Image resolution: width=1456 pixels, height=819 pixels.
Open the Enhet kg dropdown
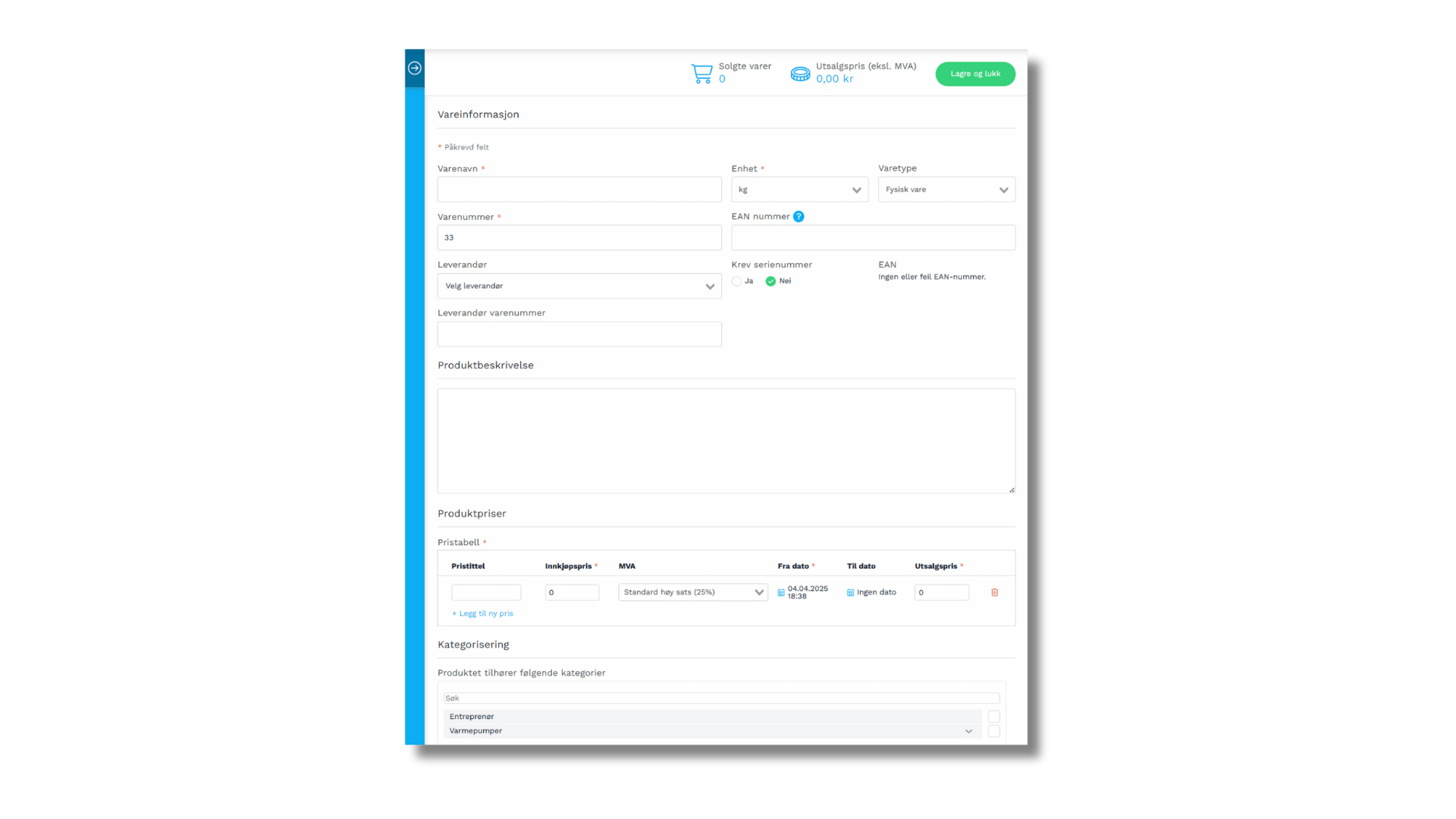tap(799, 190)
